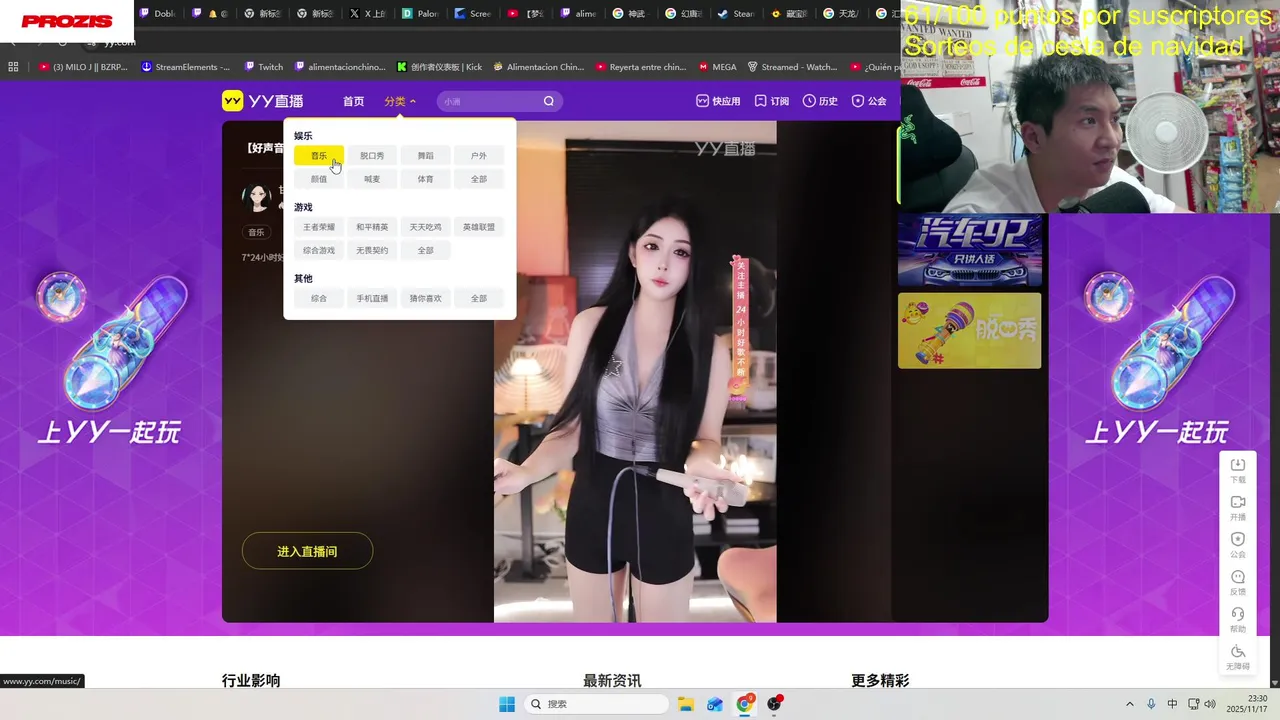Select the 舞蹈 dance category
The width and height of the screenshot is (1280, 720).
click(426, 155)
